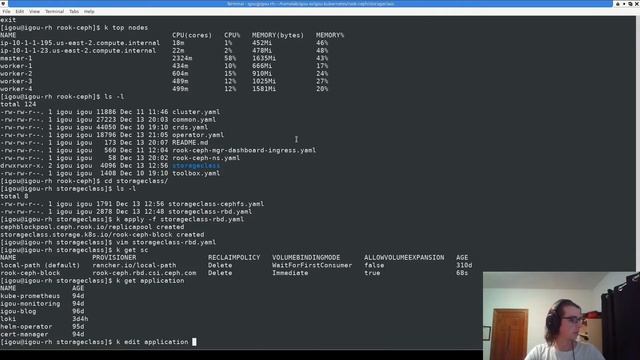Screen dimensions: 640x360
Task: Click the 'vim storageclass-rbd.yaml' command
Action: tap(166, 242)
